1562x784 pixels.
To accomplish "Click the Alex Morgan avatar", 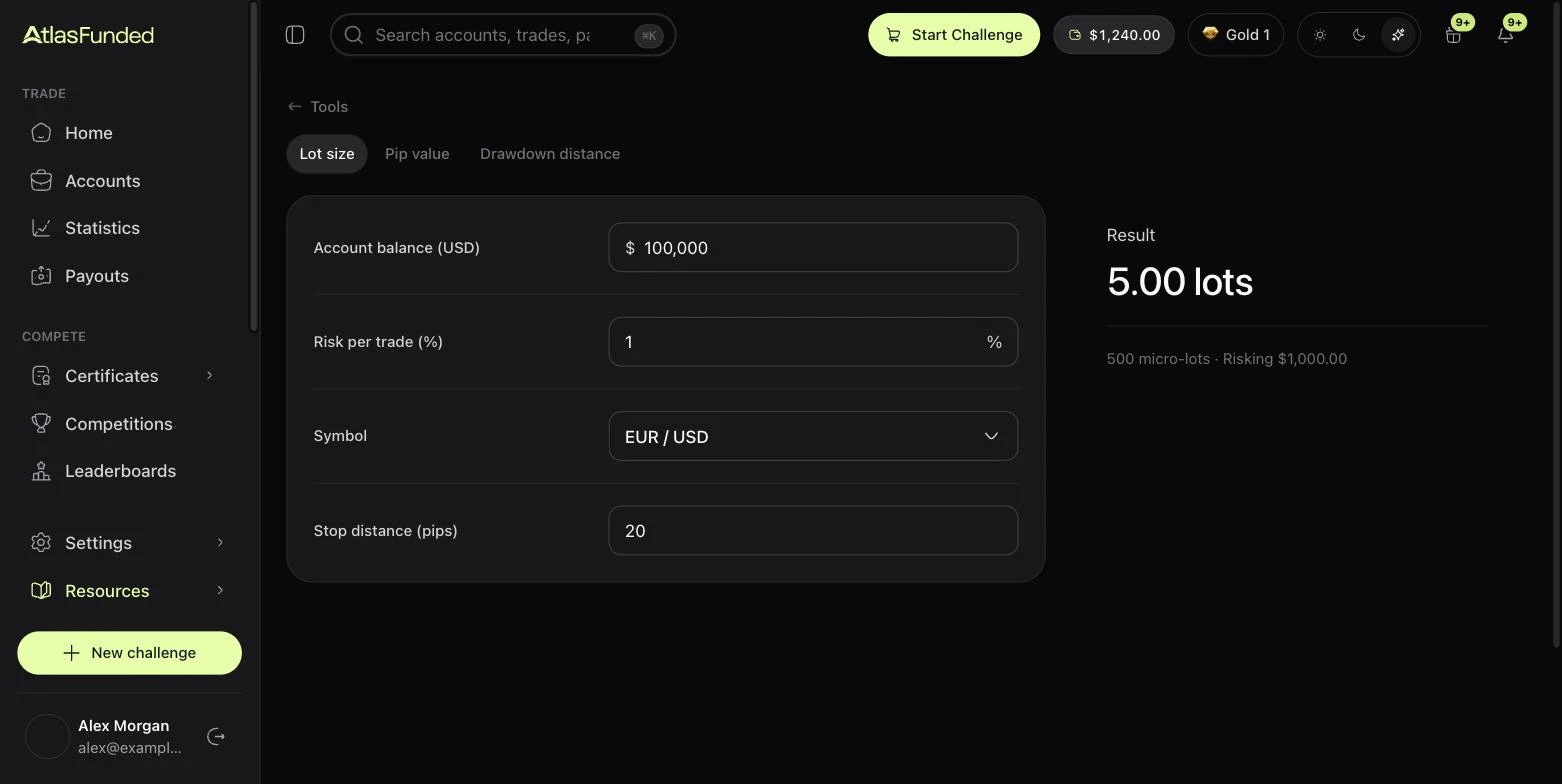I will point(47,737).
